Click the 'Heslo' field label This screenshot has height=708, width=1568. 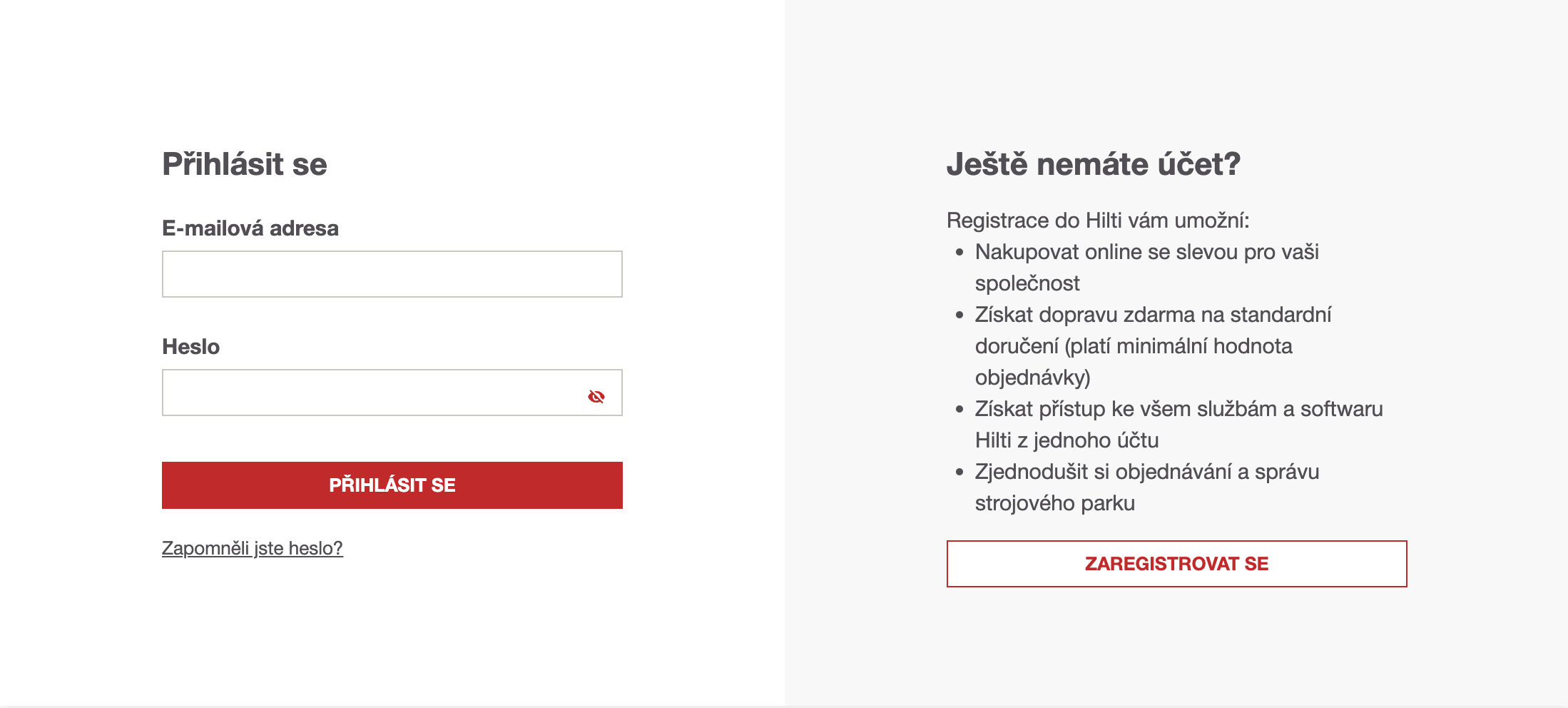coord(191,347)
